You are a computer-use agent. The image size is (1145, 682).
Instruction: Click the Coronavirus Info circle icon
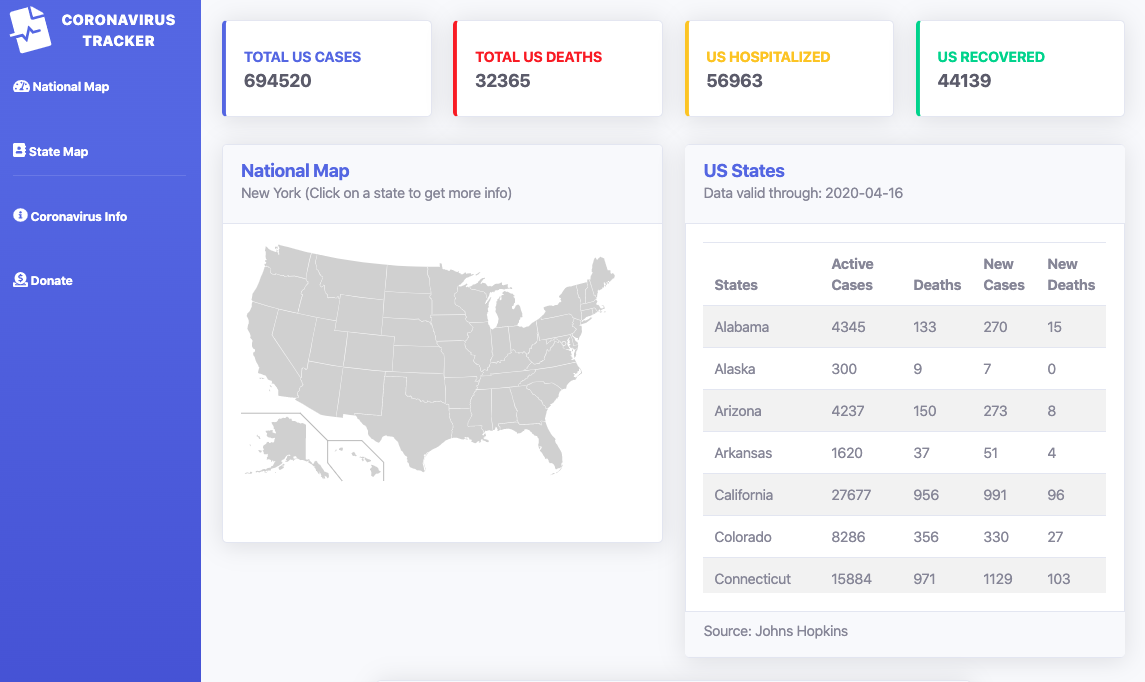coord(20,215)
